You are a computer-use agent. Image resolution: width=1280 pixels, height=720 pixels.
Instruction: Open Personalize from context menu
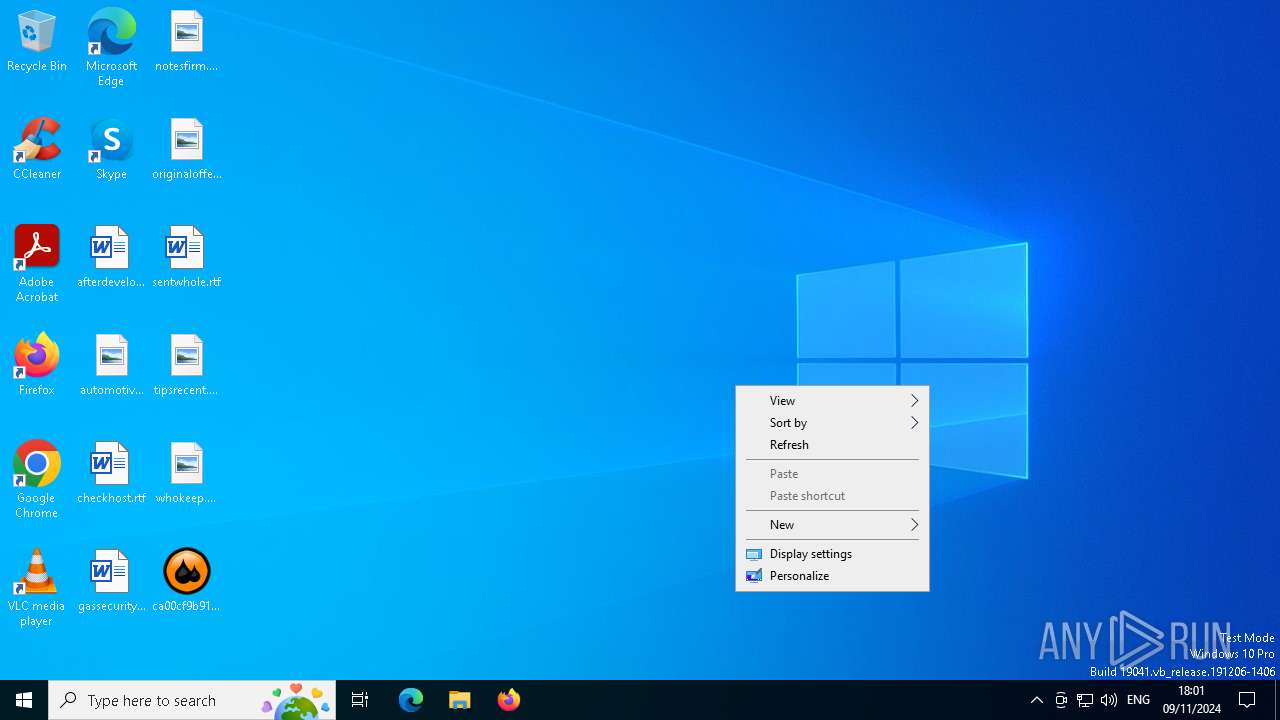[x=832, y=576]
